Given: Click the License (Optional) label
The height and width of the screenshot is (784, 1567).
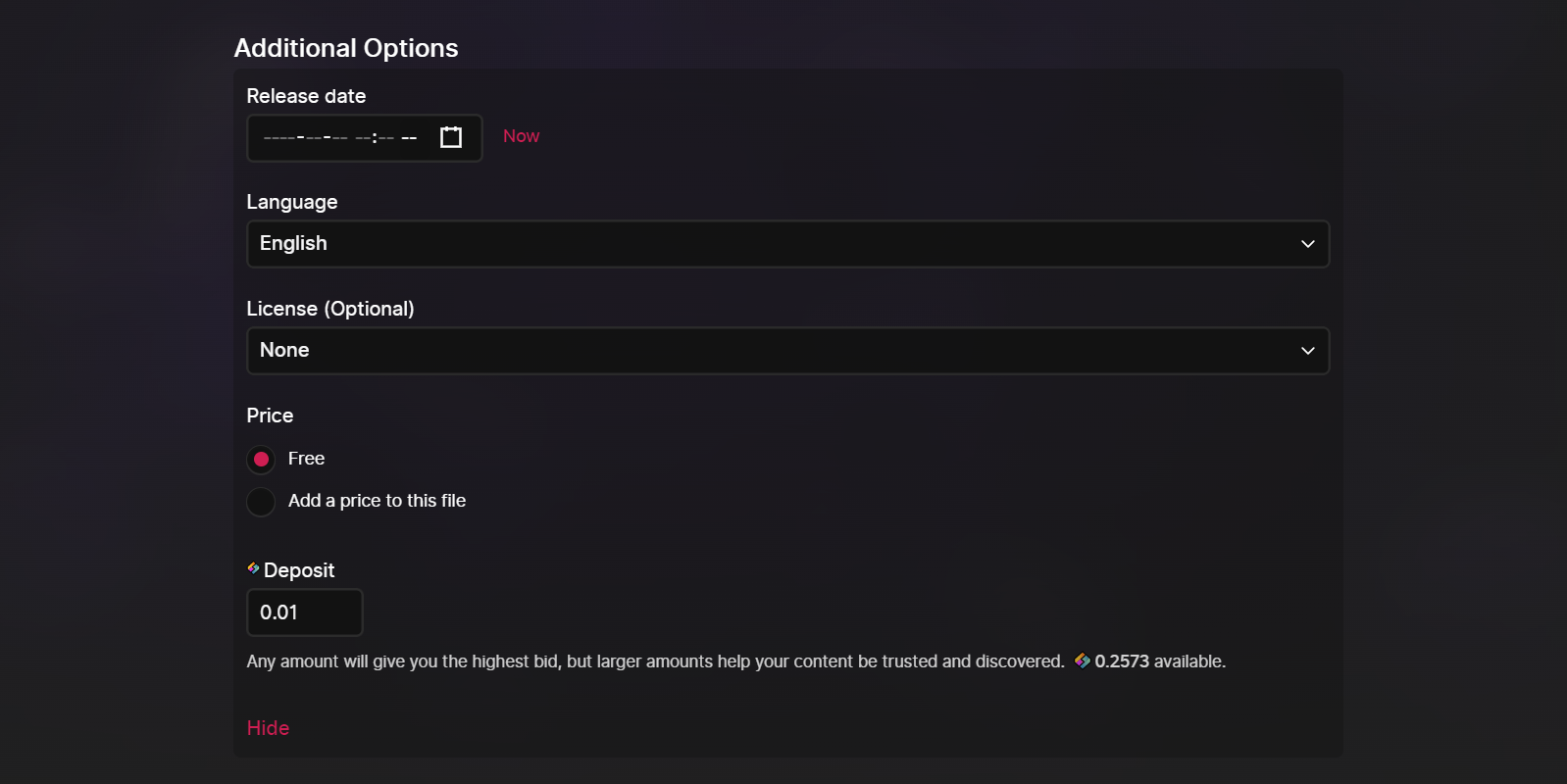Looking at the screenshot, I should [x=330, y=309].
